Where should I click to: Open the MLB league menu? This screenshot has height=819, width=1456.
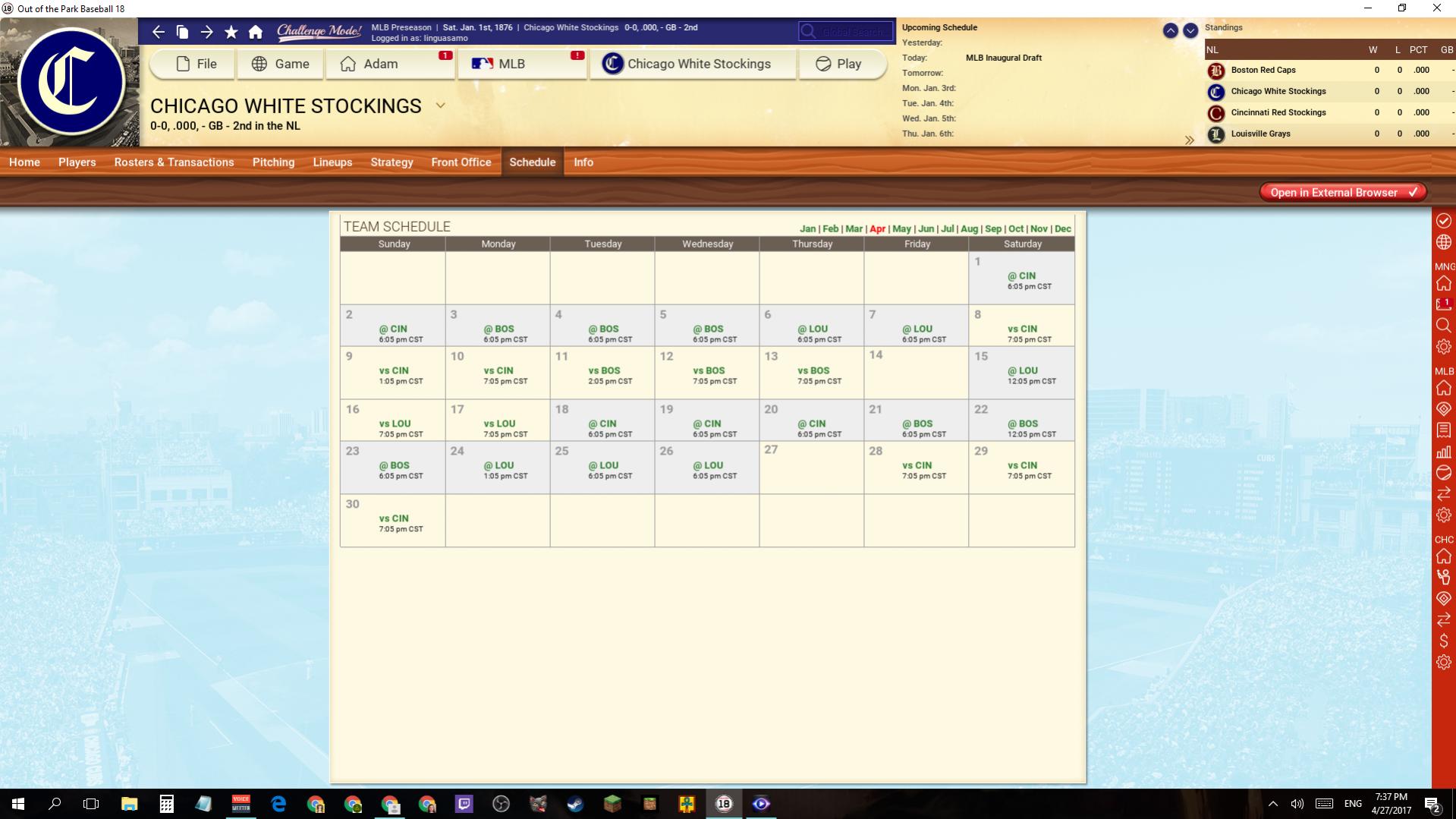523,64
